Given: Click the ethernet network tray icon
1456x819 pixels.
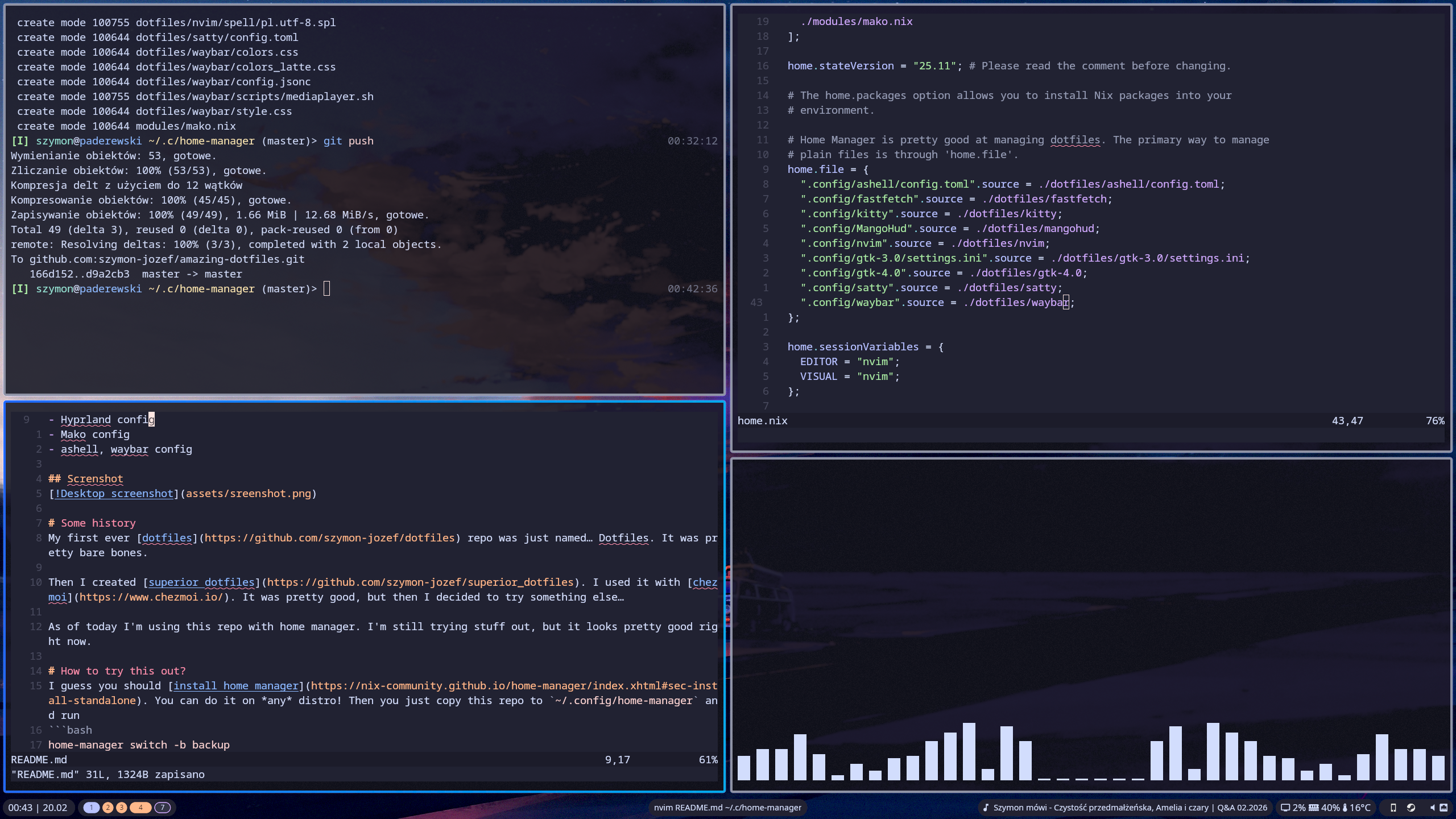Looking at the screenshot, I should tap(1443, 807).
